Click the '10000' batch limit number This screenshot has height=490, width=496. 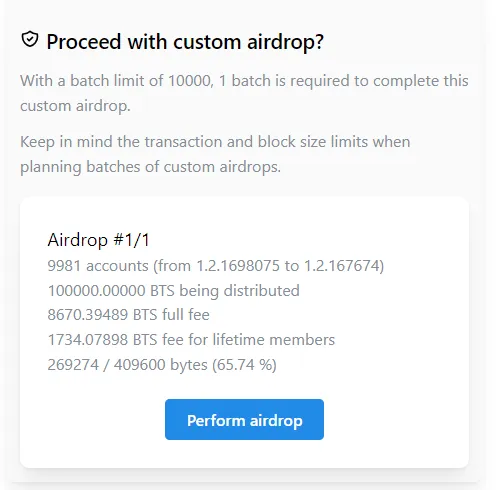click(190, 81)
